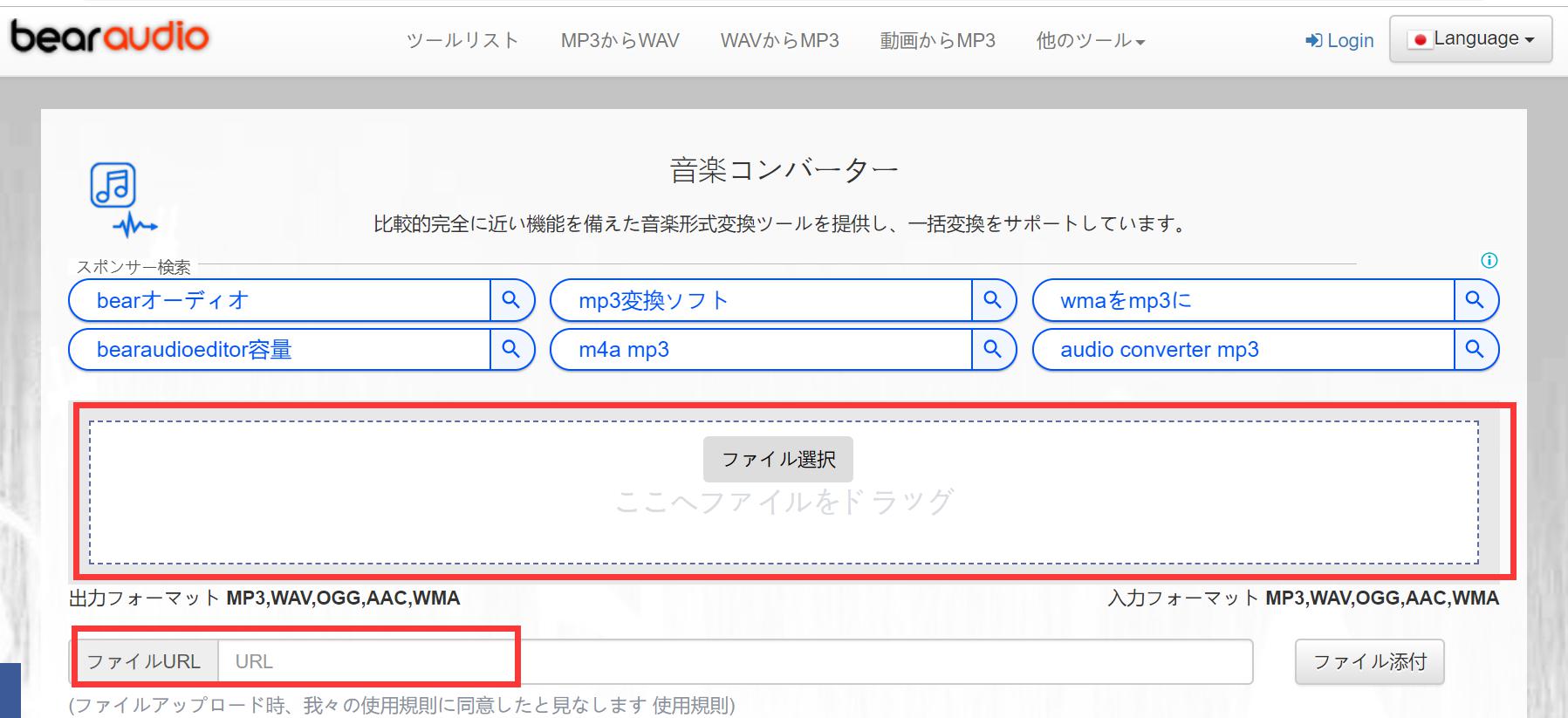The image size is (1568, 718).
Task: Click the スポンサー検索 label
Action: [x=134, y=267]
